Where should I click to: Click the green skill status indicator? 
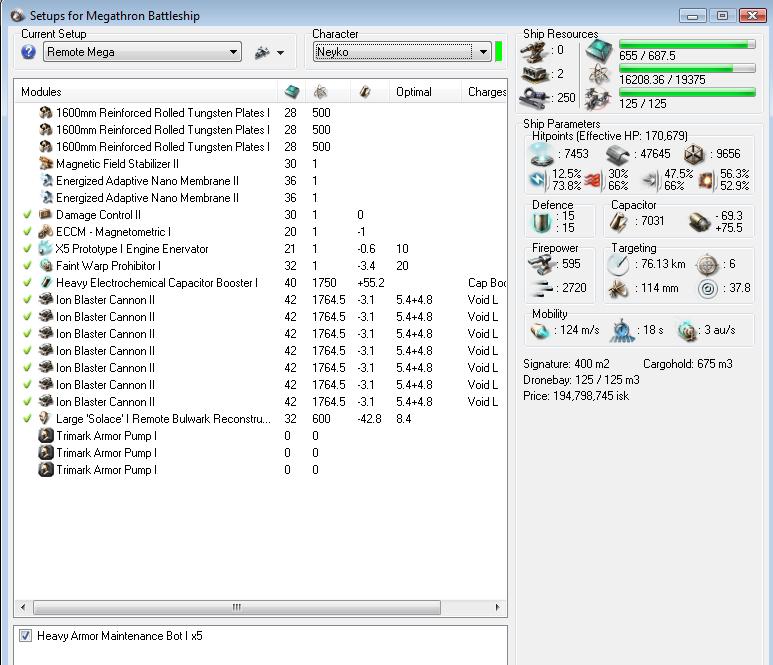[x=498, y=52]
